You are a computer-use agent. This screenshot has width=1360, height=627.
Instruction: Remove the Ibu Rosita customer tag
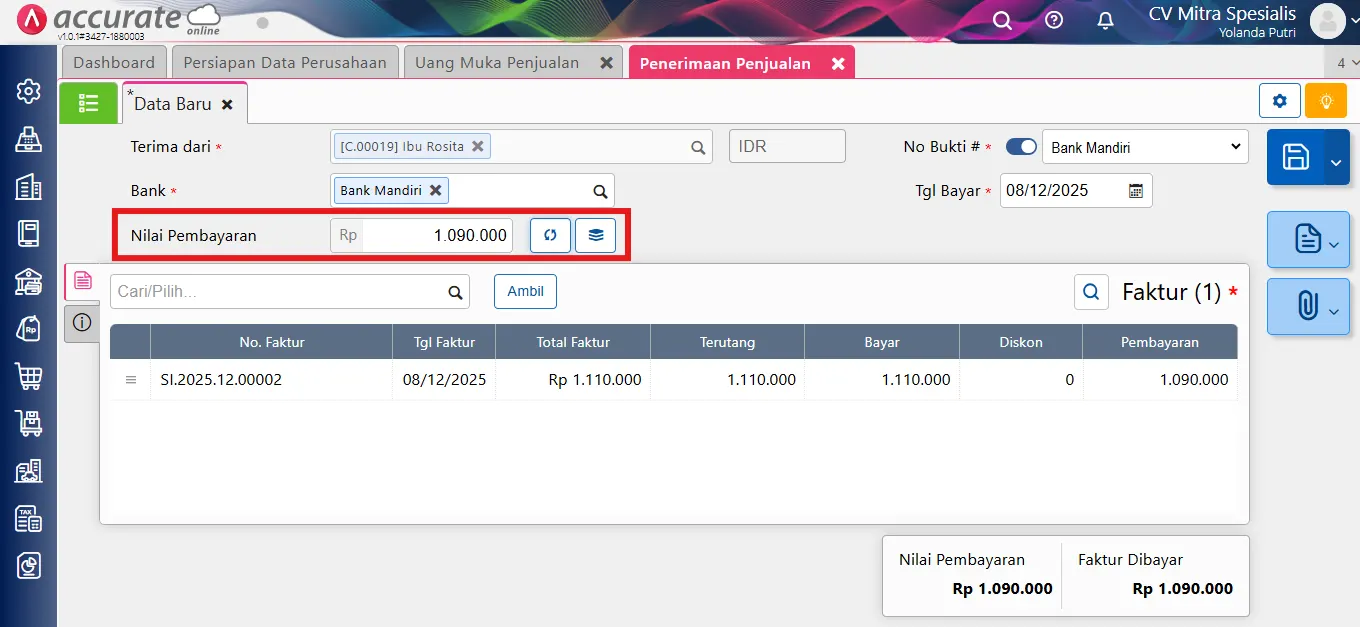tap(478, 146)
